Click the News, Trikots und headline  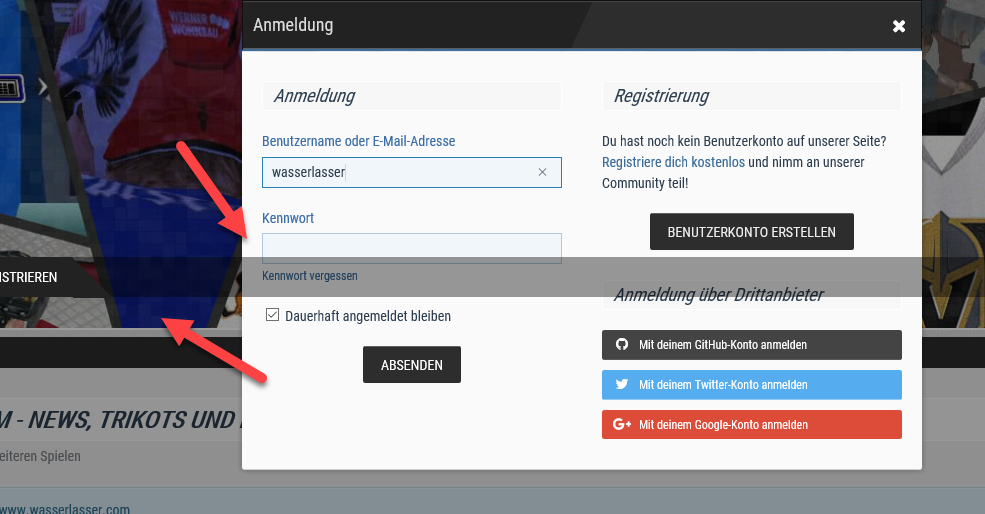(120, 421)
